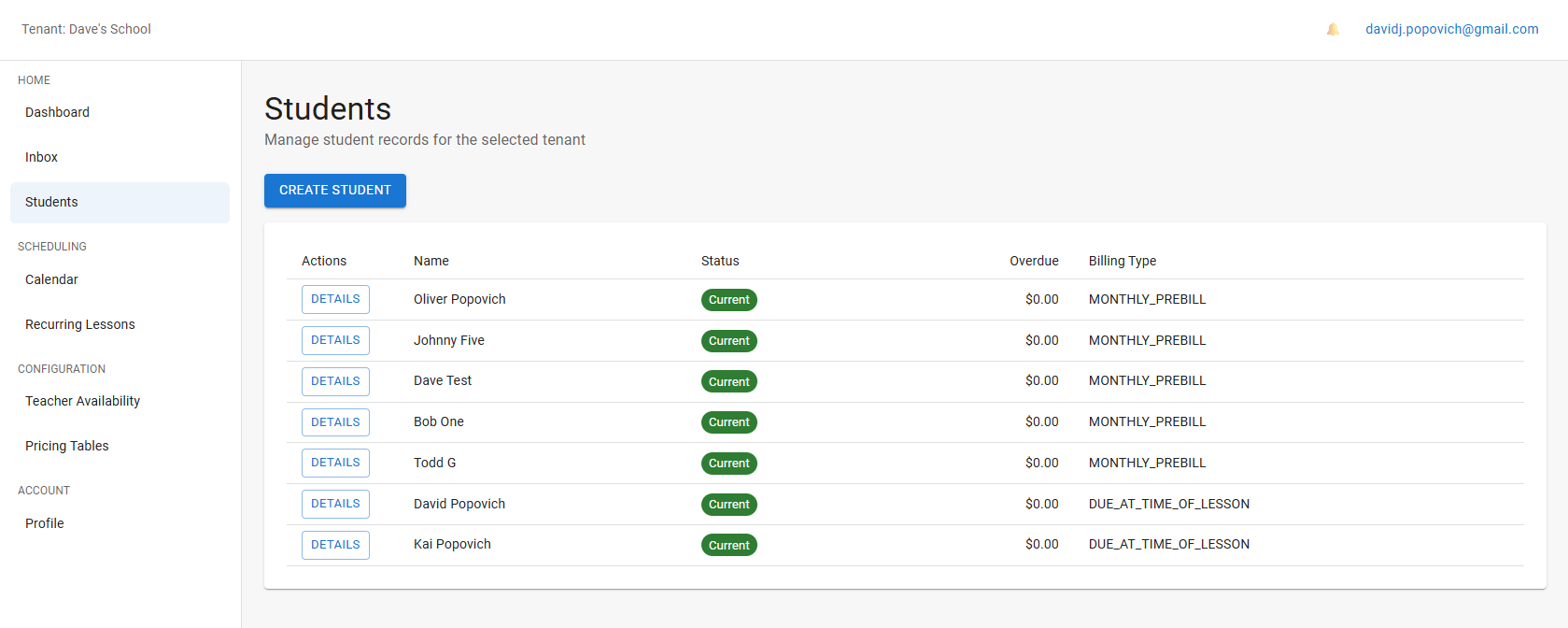
Task: Open Profile under Account
Action: pos(120,523)
